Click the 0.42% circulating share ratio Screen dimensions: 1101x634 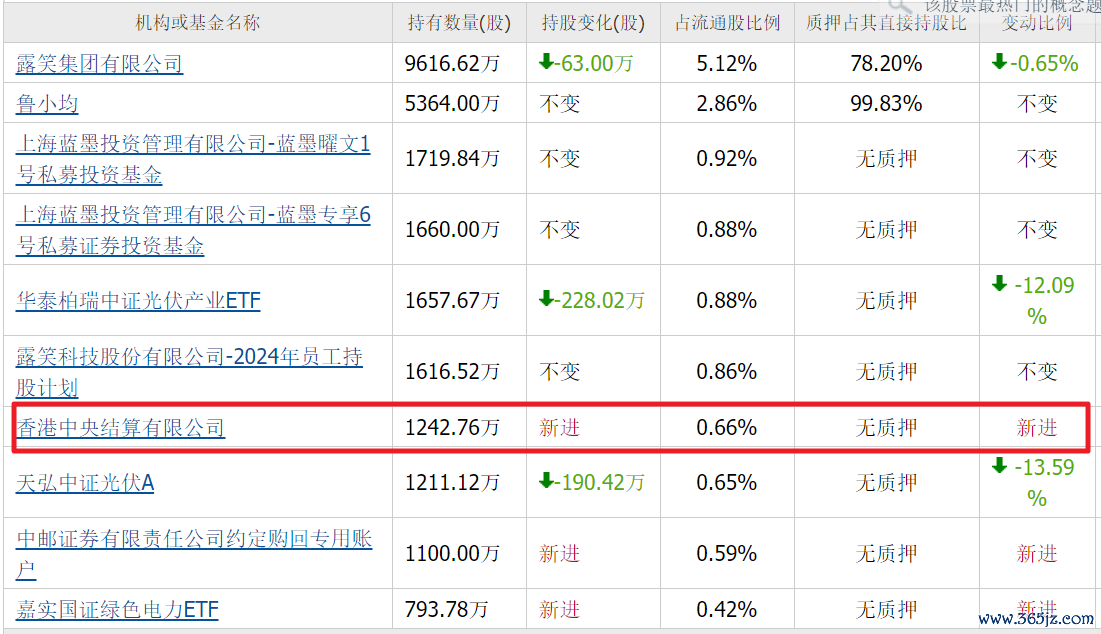727,609
